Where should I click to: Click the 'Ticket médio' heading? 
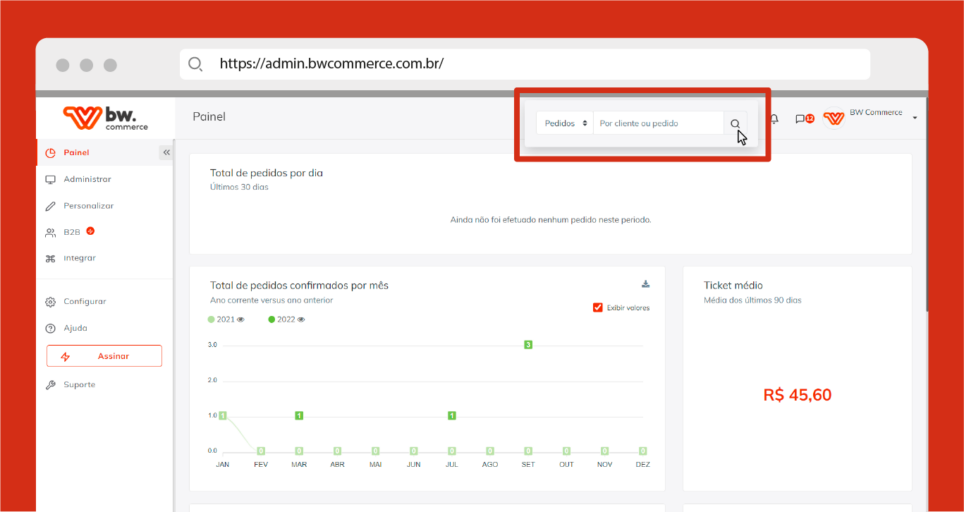(x=733, y=286)
